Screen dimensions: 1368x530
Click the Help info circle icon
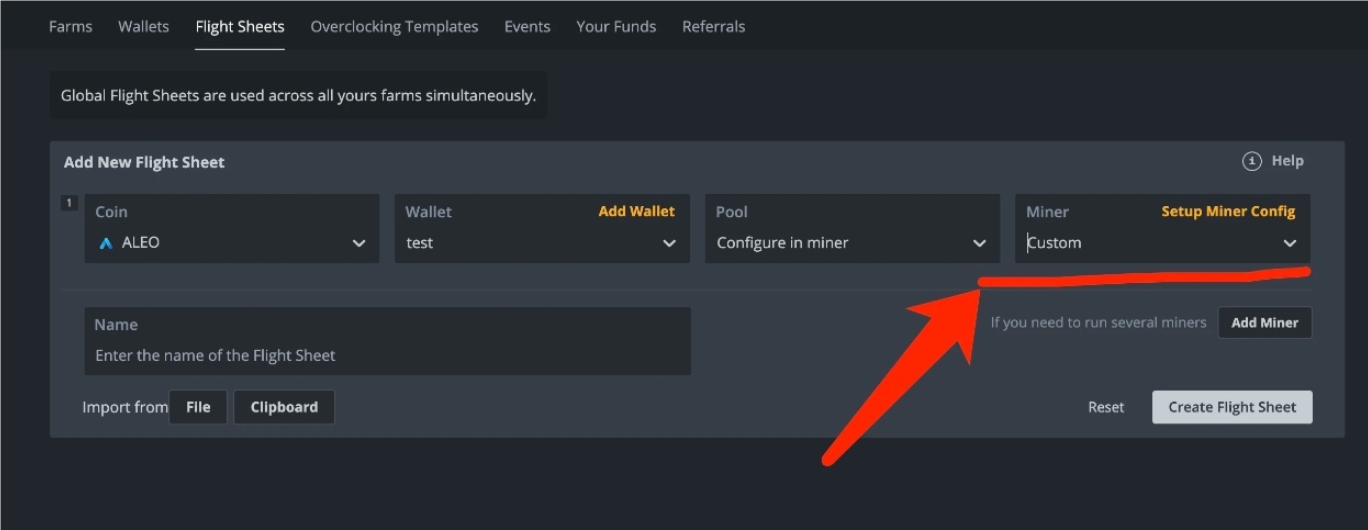[x=1252, y=161]
